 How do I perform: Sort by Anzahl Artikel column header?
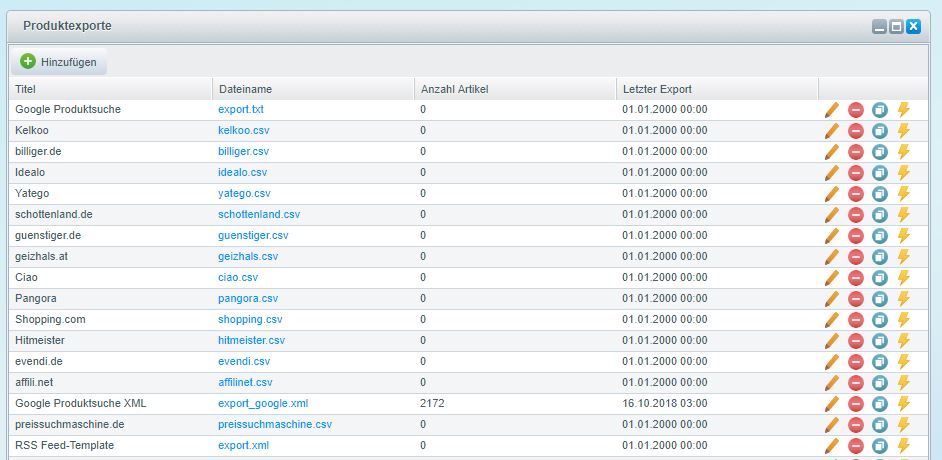click(x=515, y=89)
